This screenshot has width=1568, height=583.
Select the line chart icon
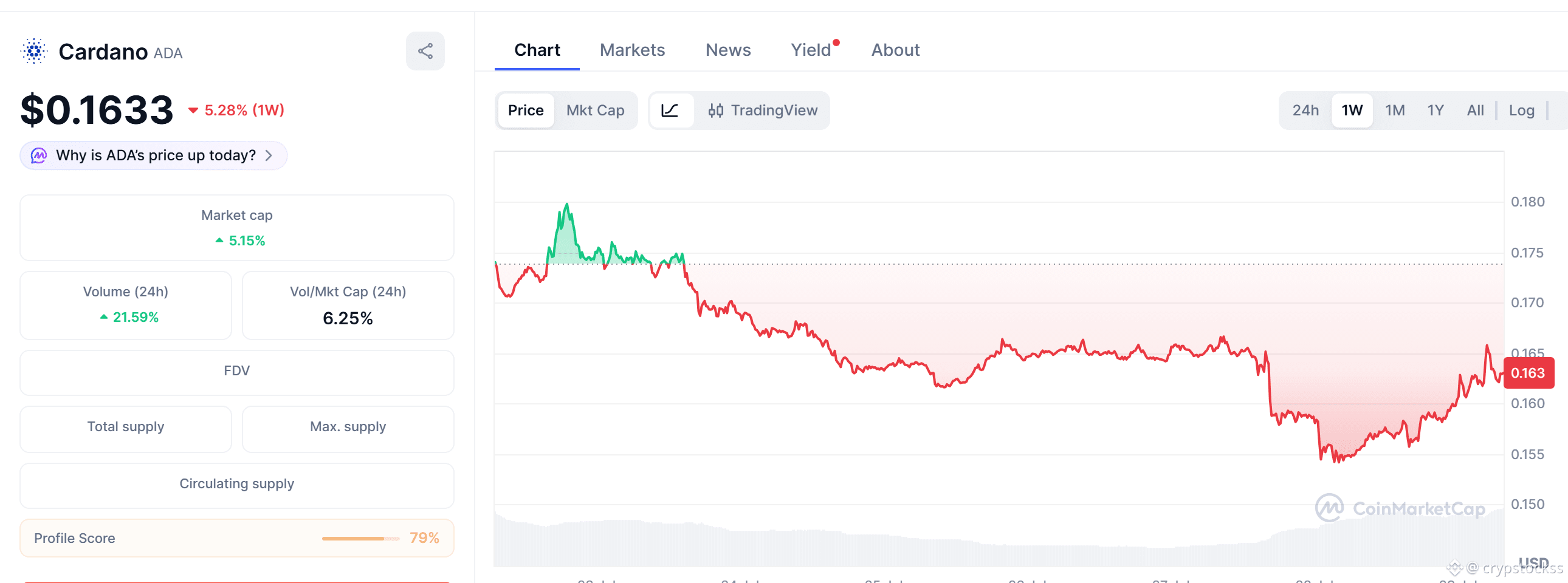(670, 111)
